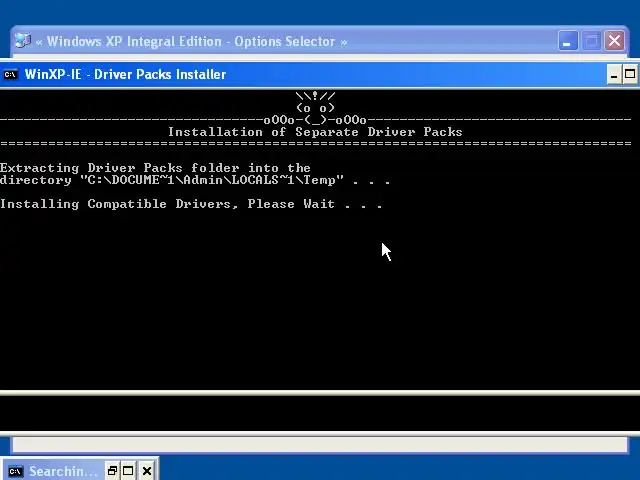
Task: Open the Driver Packs Installer console system icon
Action: tap(11, 75)
